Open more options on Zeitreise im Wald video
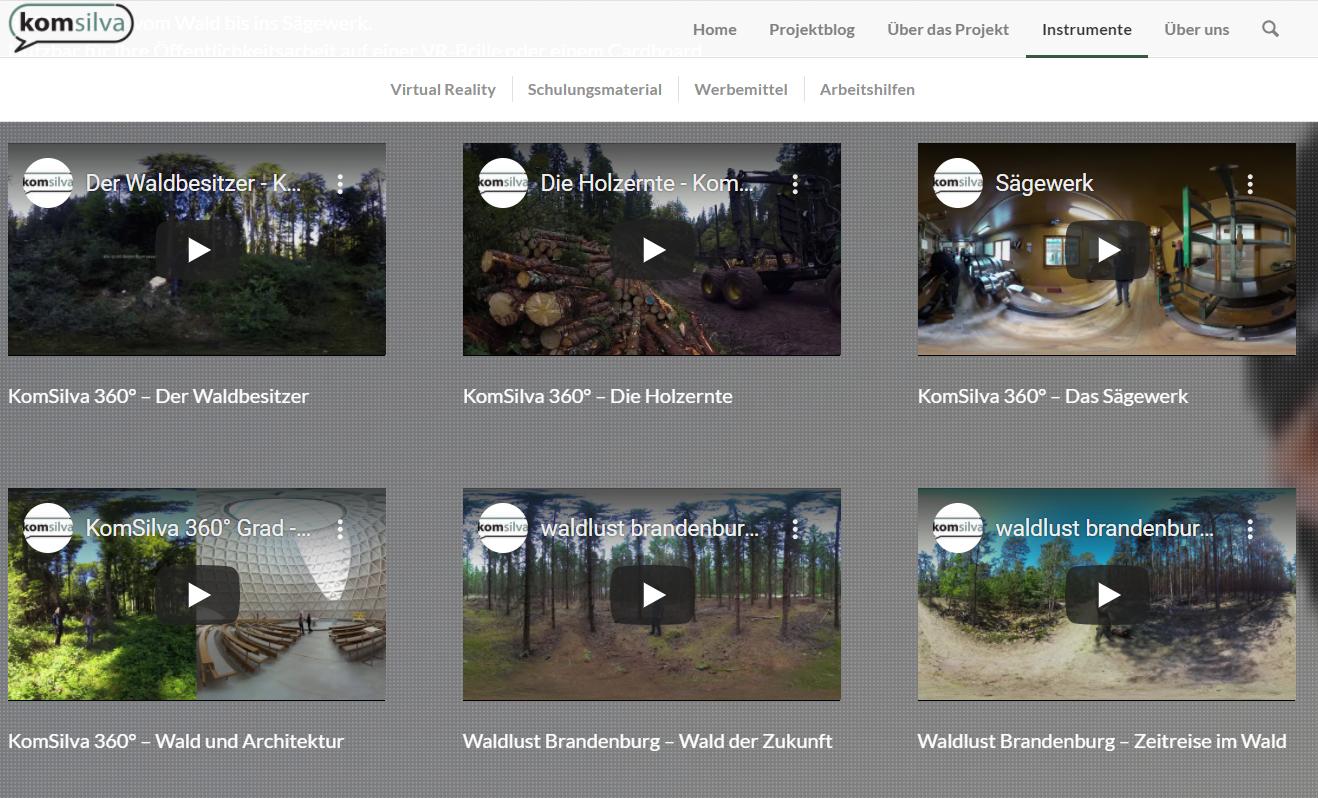 click(1250, 528)
